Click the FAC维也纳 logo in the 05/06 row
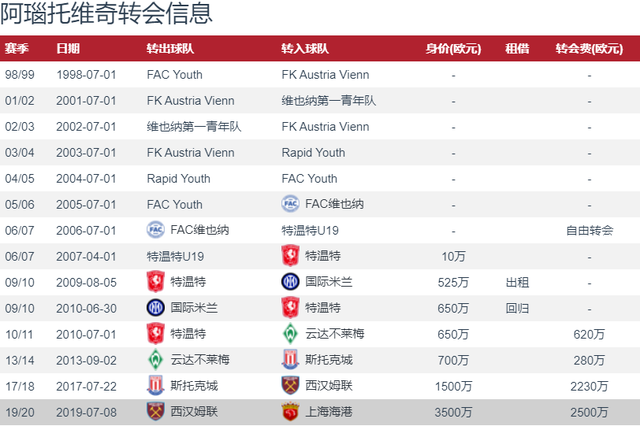Image resolution: width=640 pixels, height=426 pixels. pyautogui.click(x=290, y=204)
